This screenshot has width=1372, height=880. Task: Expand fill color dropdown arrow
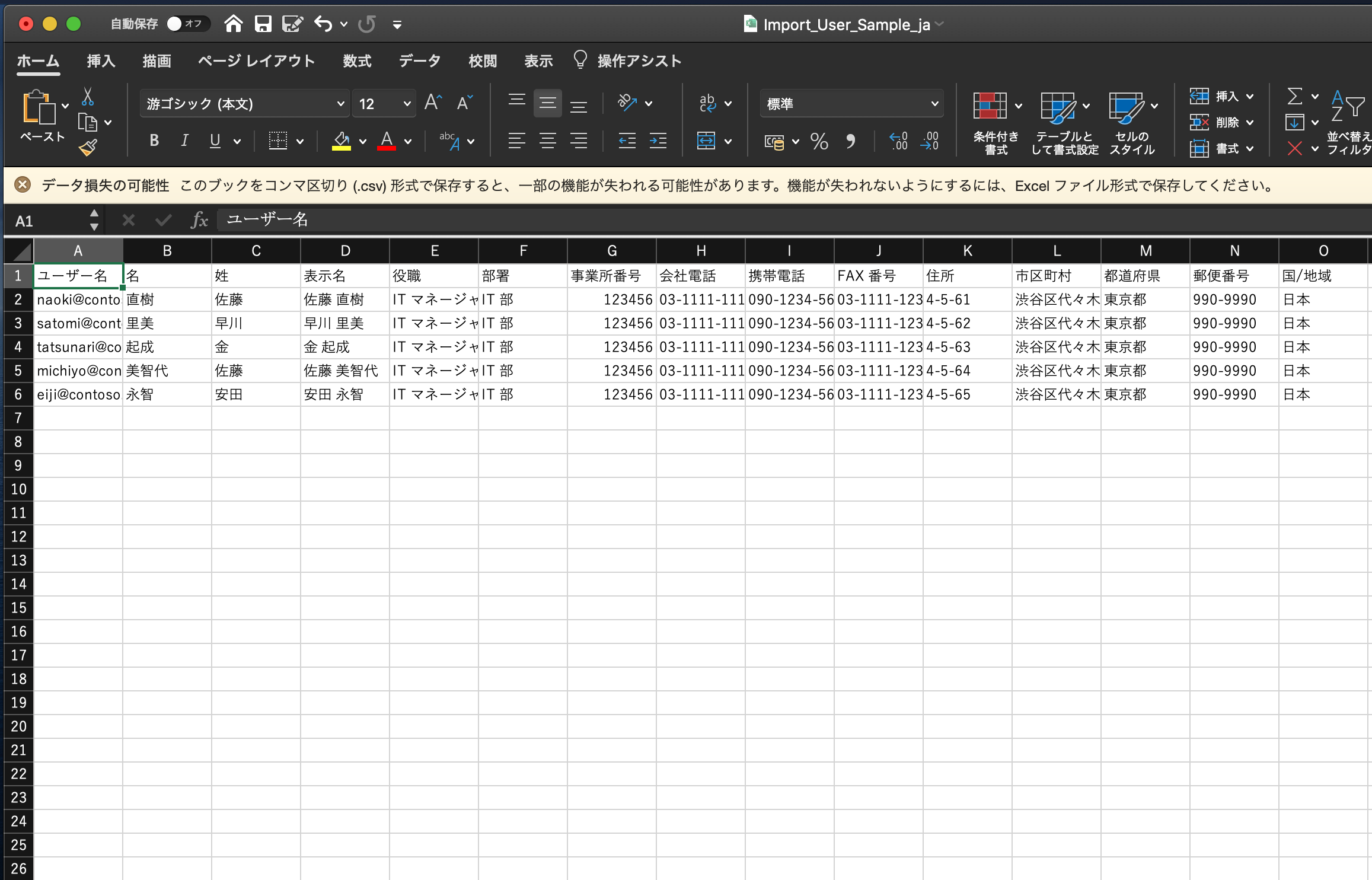pos(363,141)
